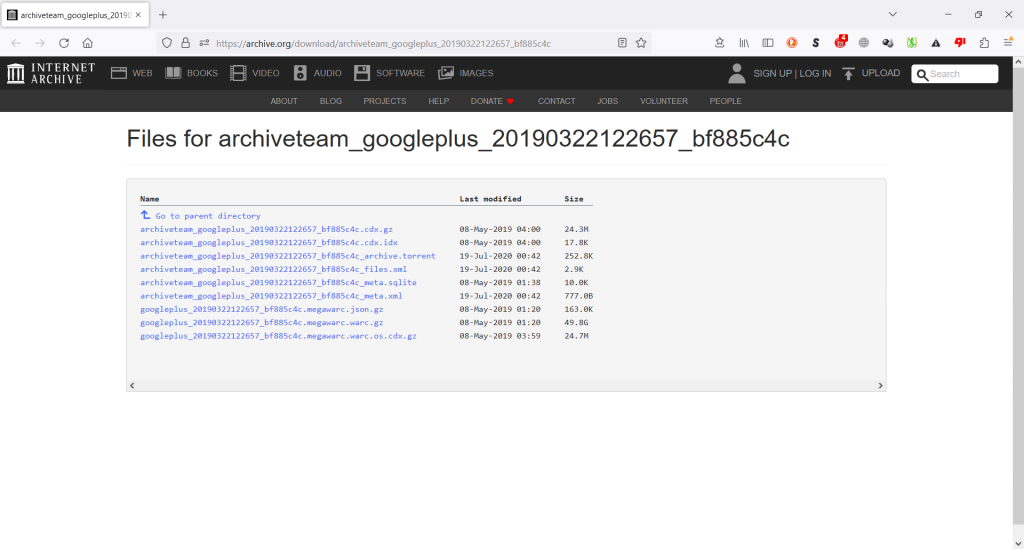The height and width of the screenshot is (549, 1024).
Task: Click the Size column header
Action: pos(574,199)
